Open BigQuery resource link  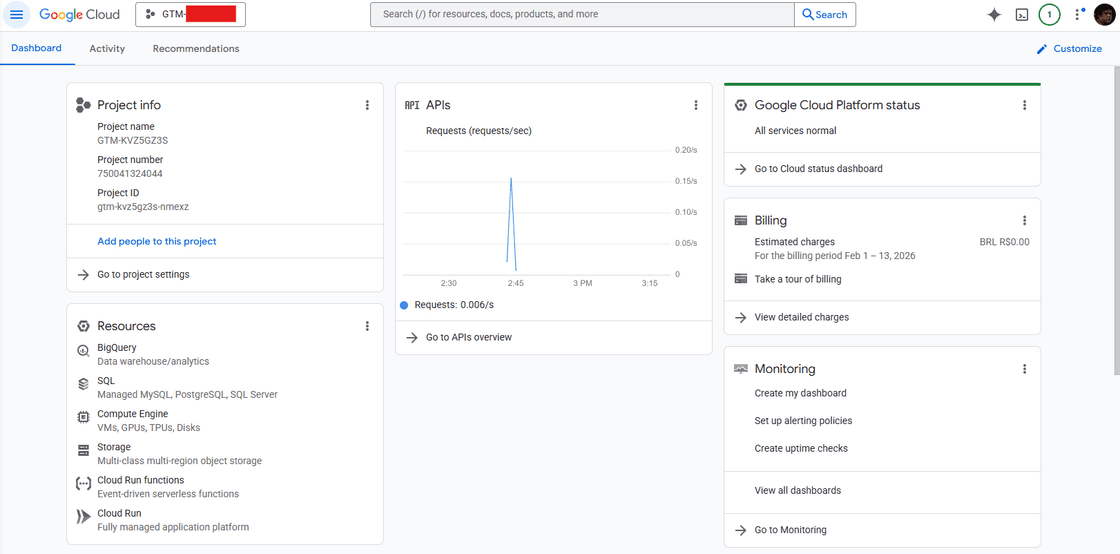coord(117,348)
